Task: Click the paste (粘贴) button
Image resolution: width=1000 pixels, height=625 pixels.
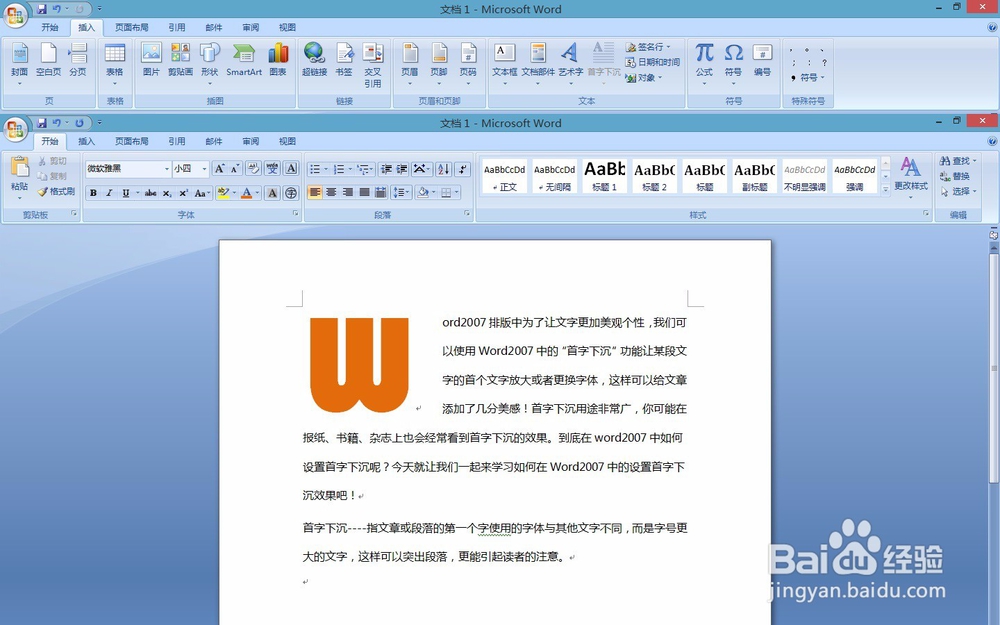Action: click(20, 175)
